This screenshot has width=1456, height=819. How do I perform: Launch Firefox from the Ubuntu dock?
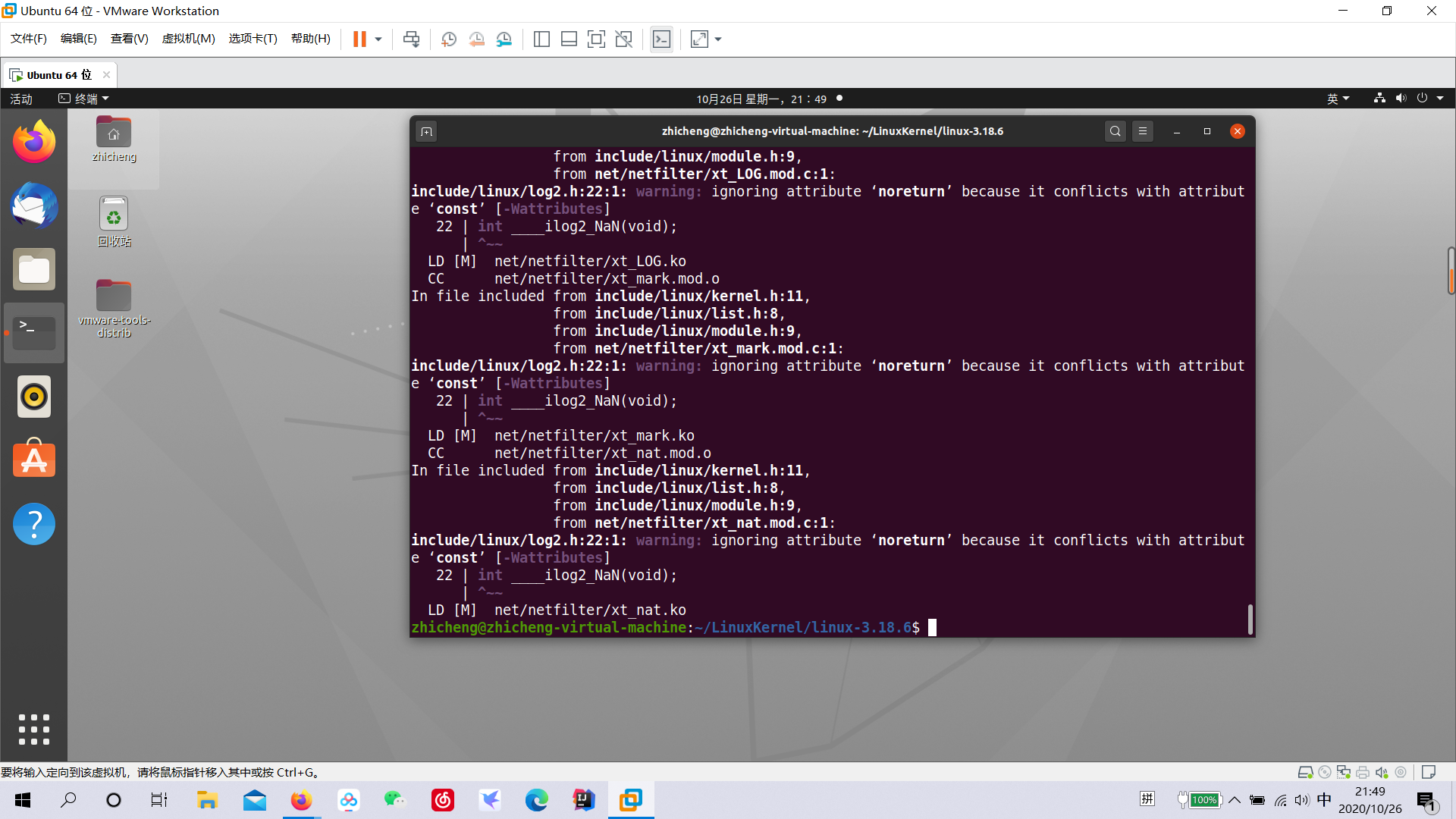coord(34,142)
